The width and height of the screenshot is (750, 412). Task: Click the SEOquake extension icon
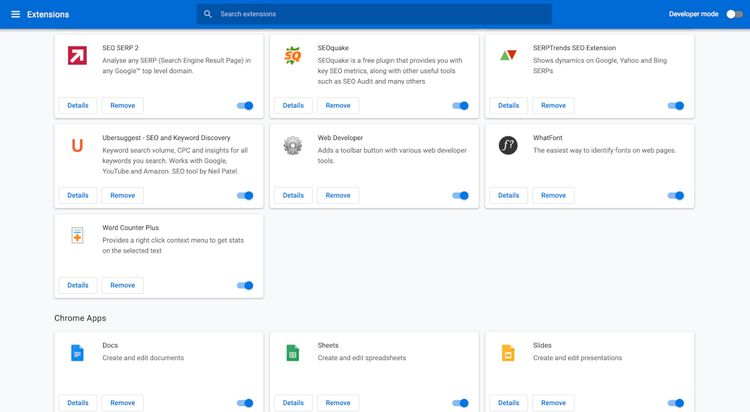pyautogui.click(x=292, y=56)
